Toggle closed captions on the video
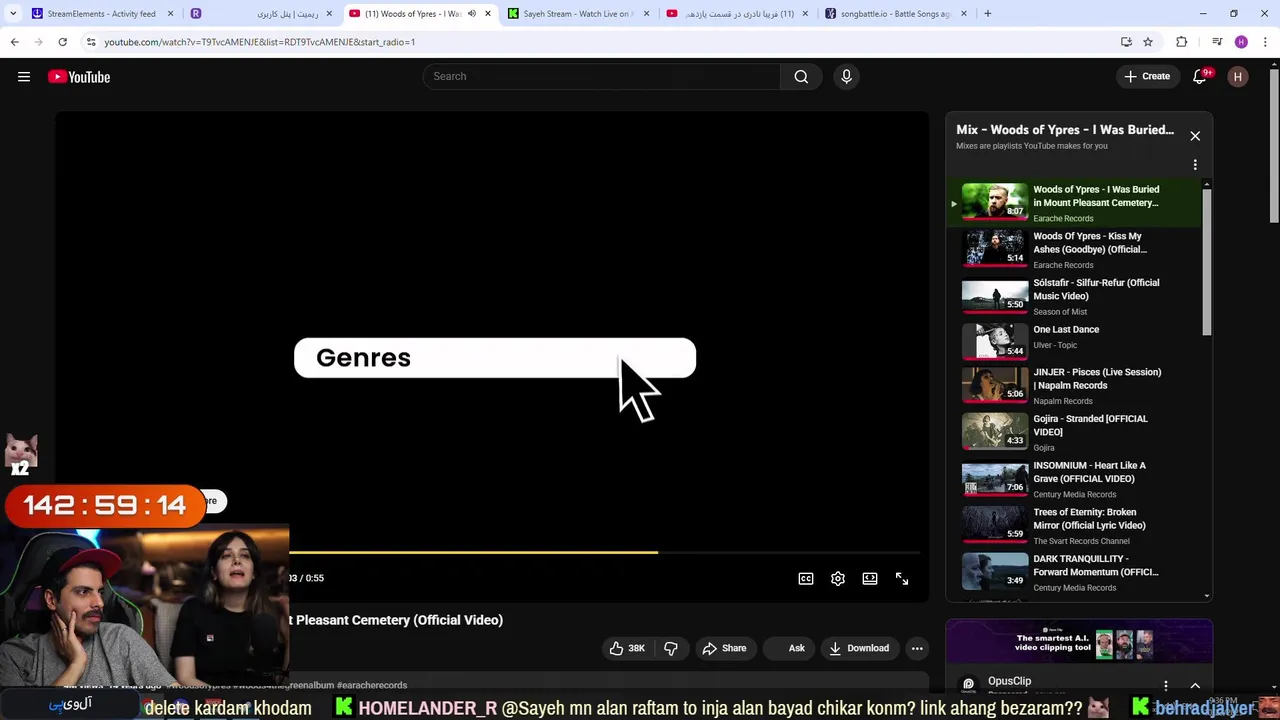 tap(806, 579)
